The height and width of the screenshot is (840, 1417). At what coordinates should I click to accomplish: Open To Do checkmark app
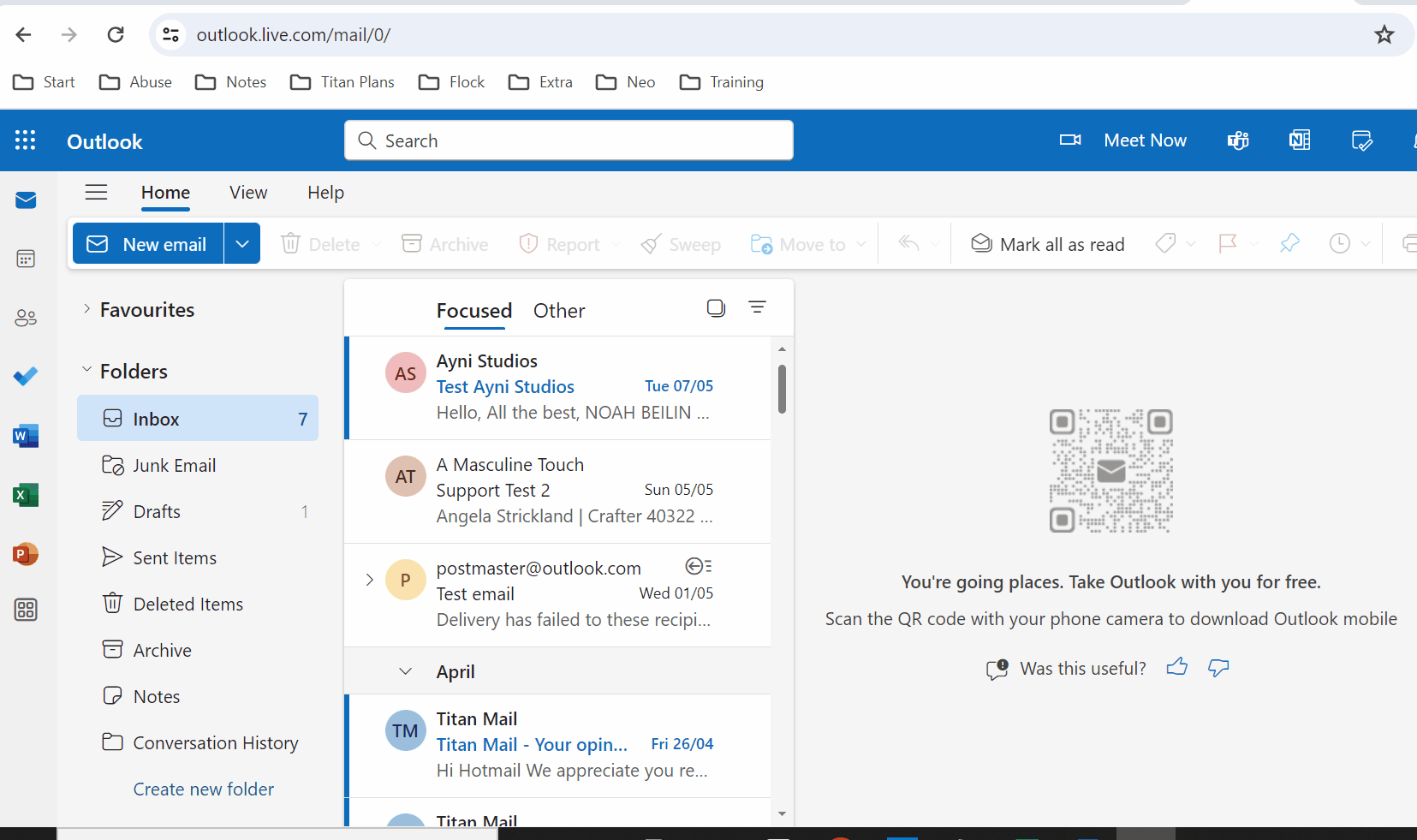click(26, 376)
